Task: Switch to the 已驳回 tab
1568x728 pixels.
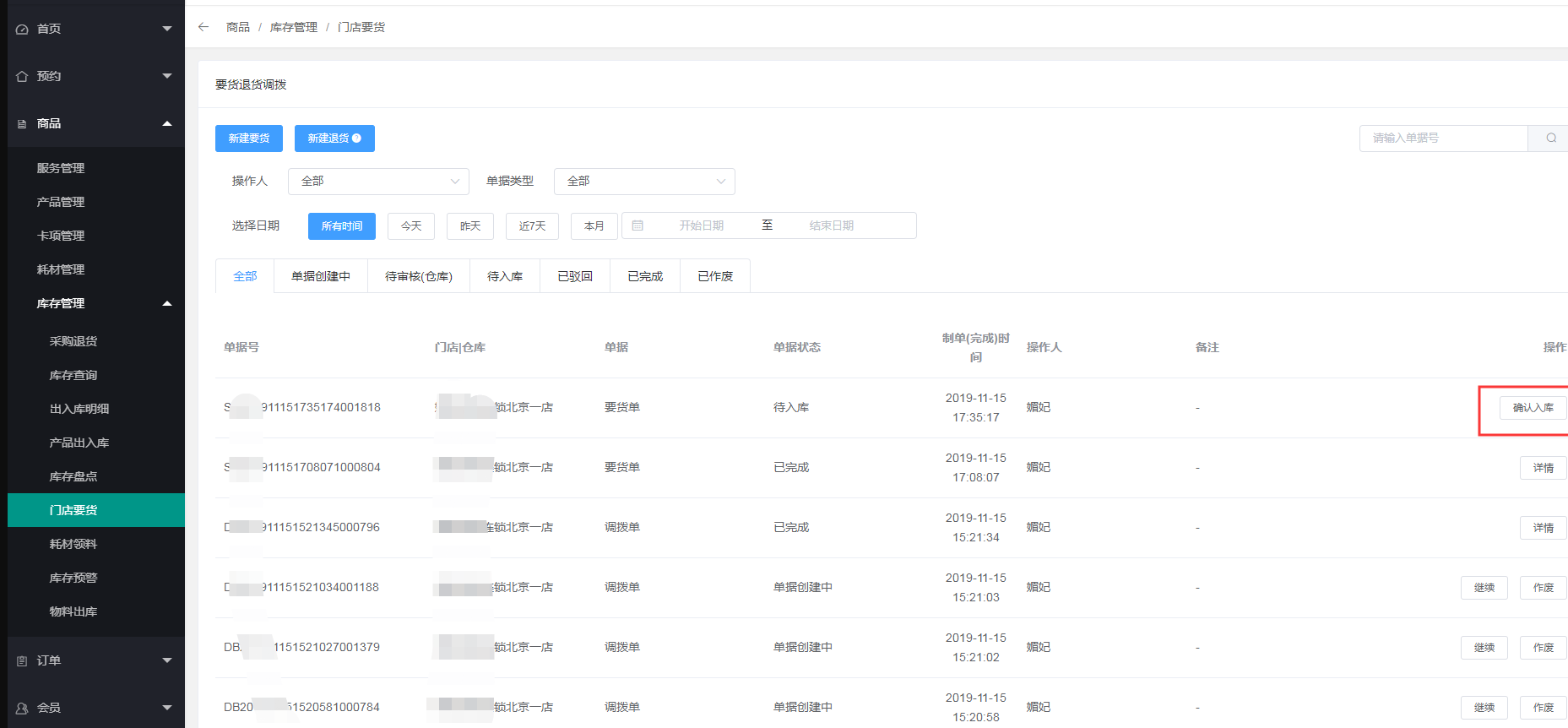Action: 575,276
